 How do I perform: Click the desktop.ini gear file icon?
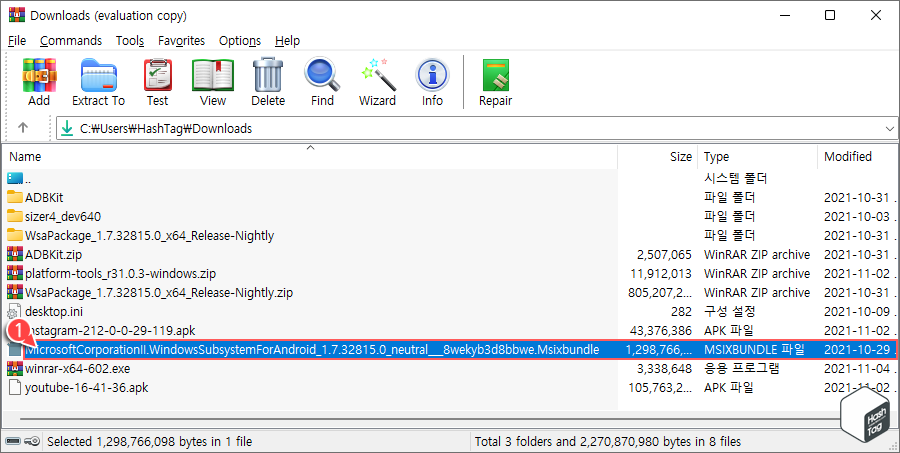(x=14, y=311)
